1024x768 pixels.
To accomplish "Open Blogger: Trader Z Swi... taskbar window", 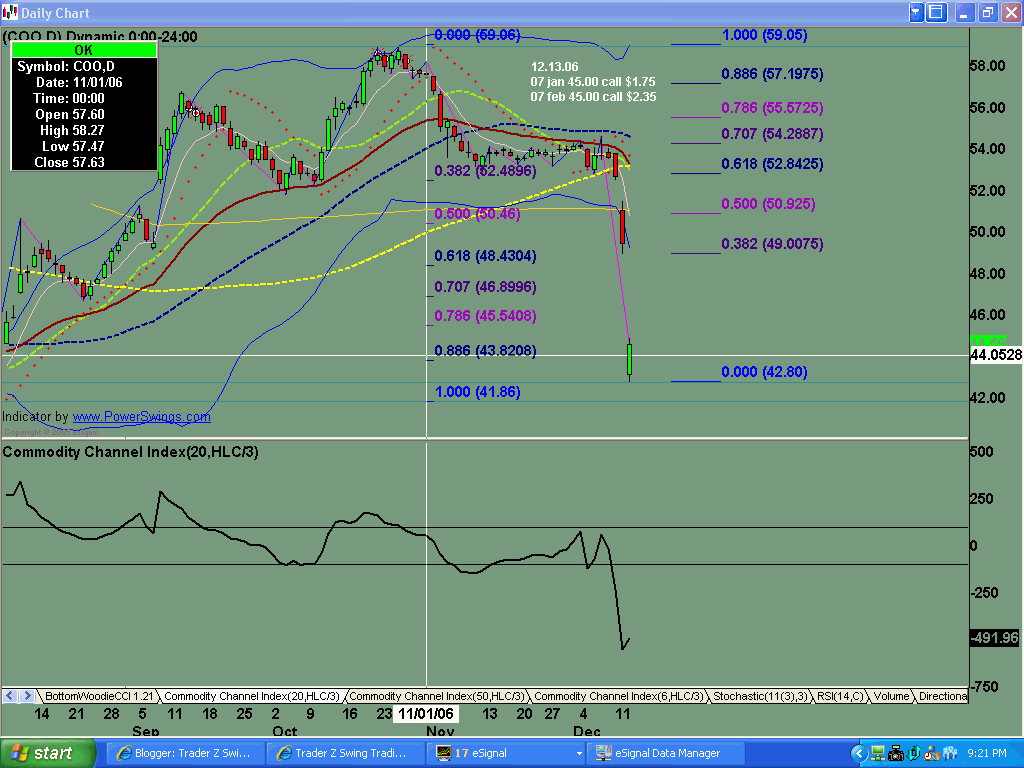I will [185, 753].
